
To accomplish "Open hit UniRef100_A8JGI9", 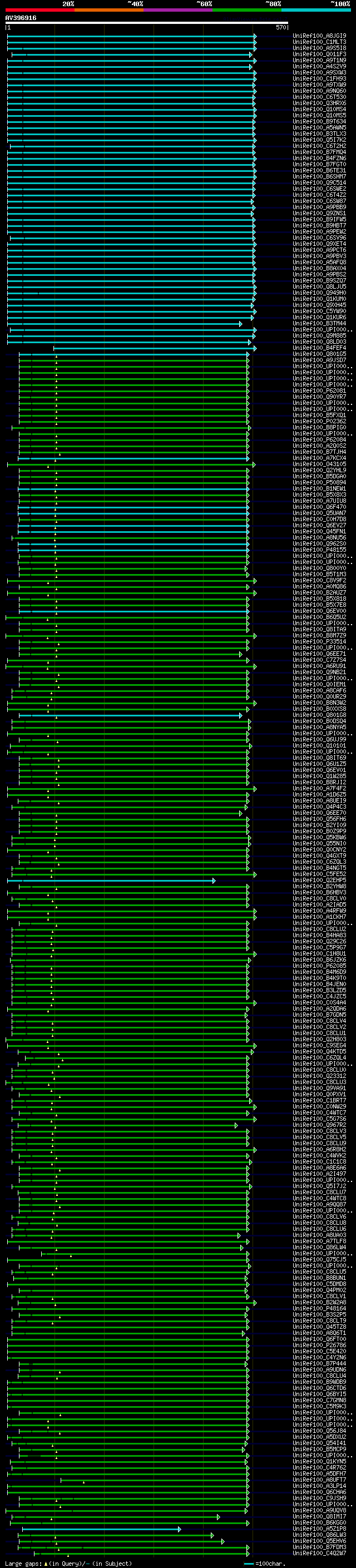I will point(319,36).
